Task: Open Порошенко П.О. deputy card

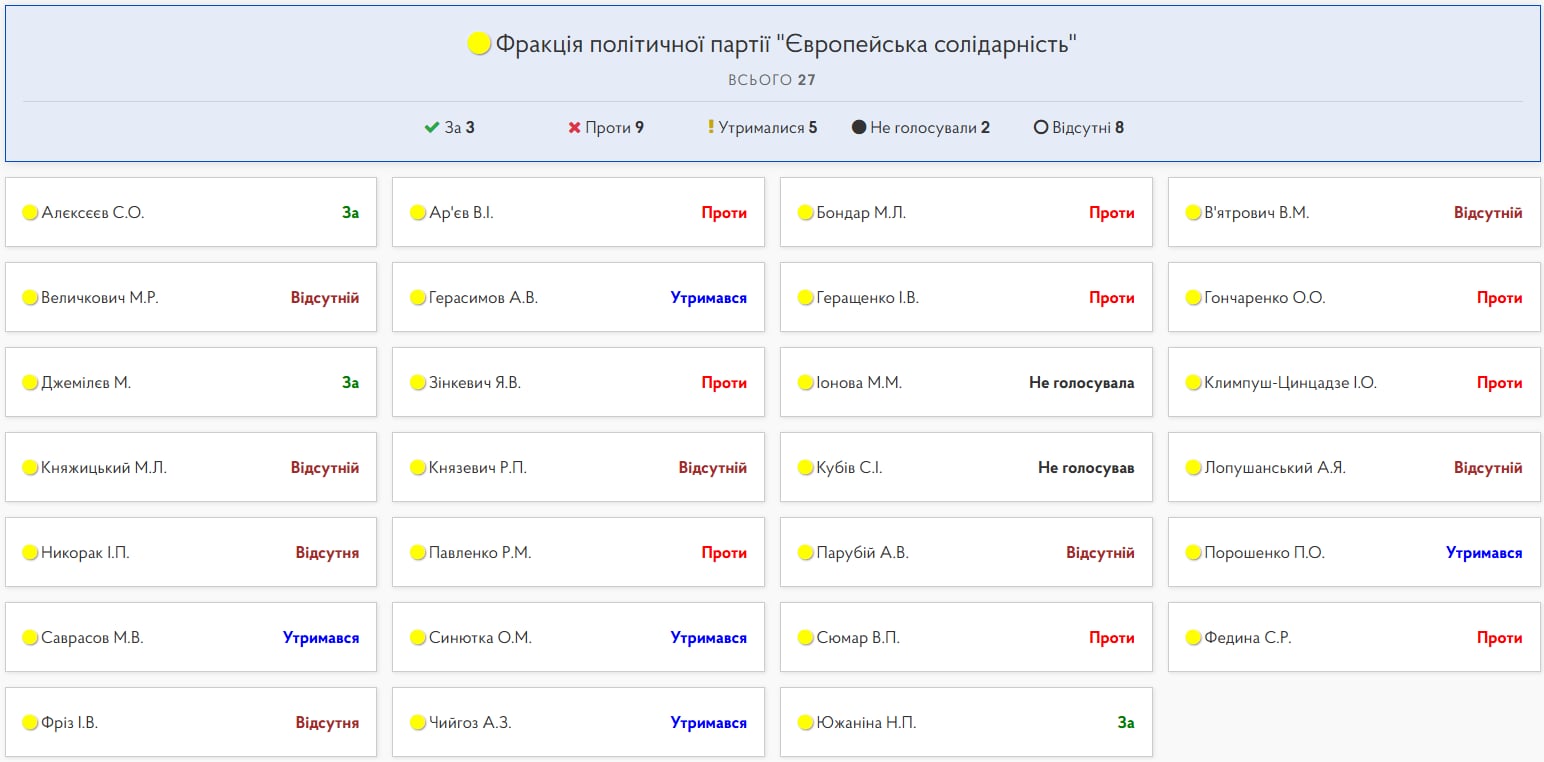Action: [x=1353, y=553]
